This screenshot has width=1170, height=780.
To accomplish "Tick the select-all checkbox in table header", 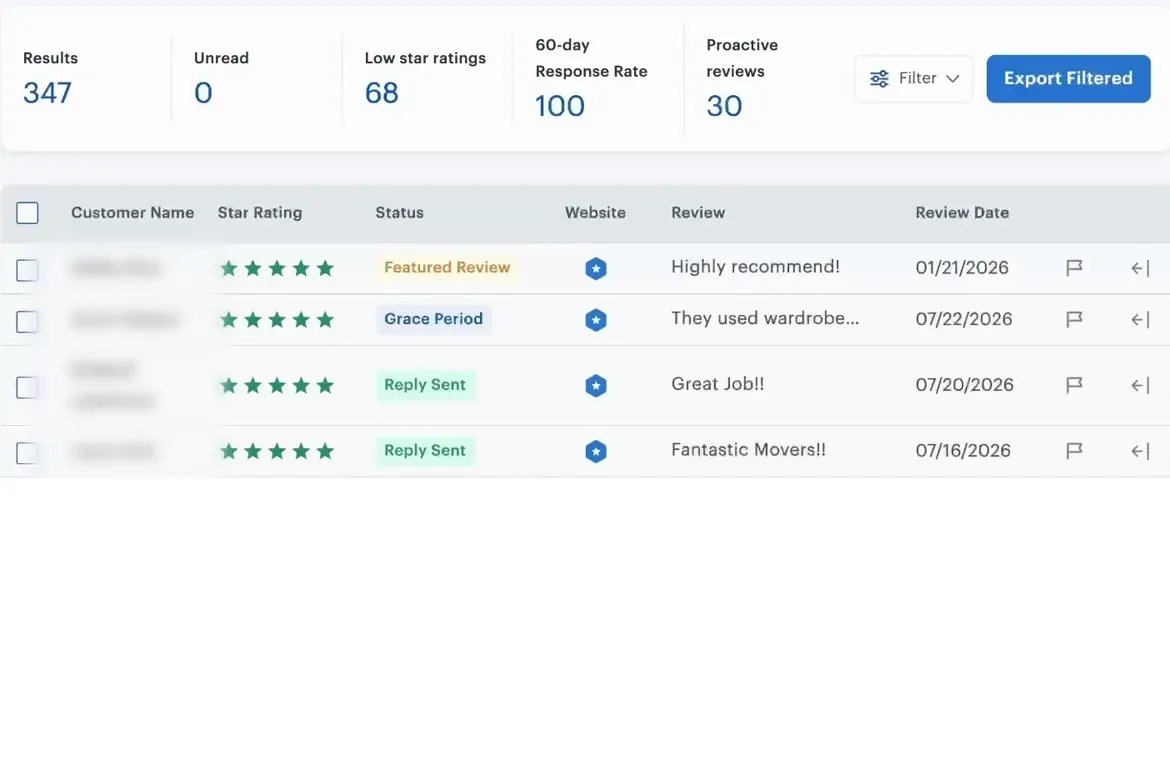I will [28, 213].
